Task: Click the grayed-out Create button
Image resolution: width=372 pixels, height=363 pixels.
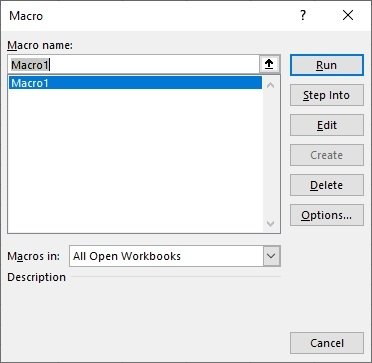Action: coord(327,155)
